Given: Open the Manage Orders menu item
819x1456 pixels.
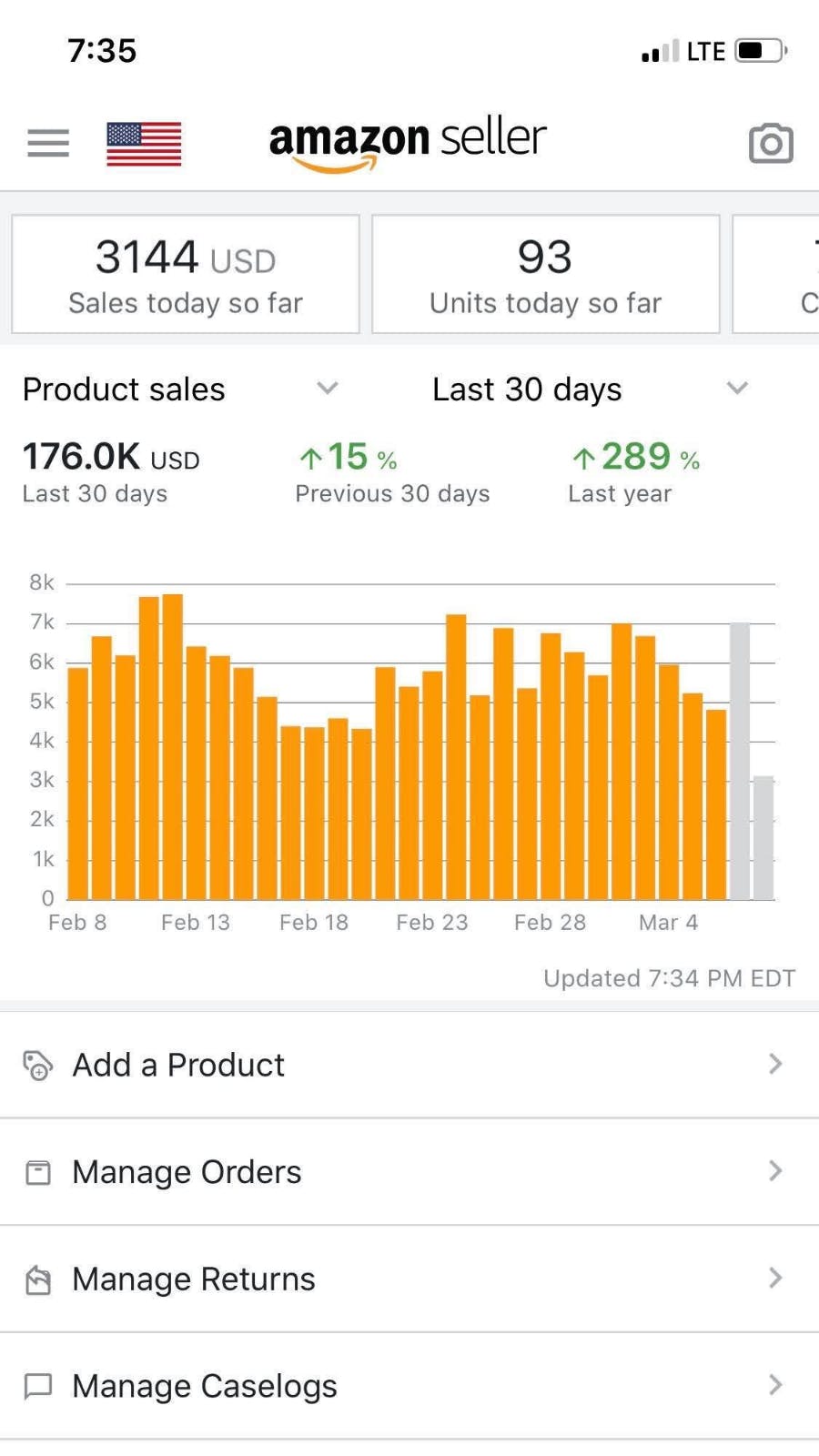Looking at the screenshot, I should pyautogui.click(x=187, y=1172).
